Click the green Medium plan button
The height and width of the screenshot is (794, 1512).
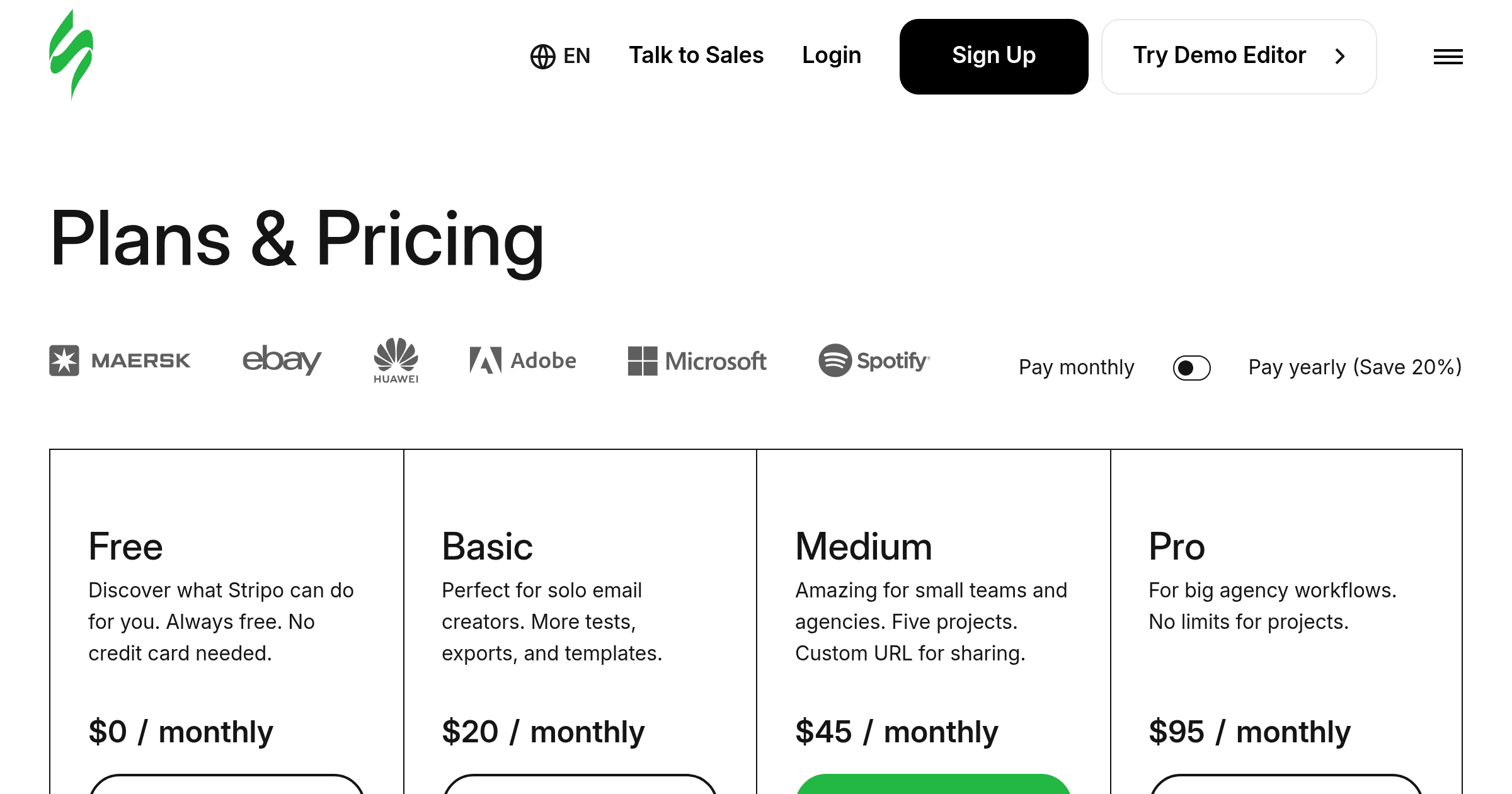[933, 784]
